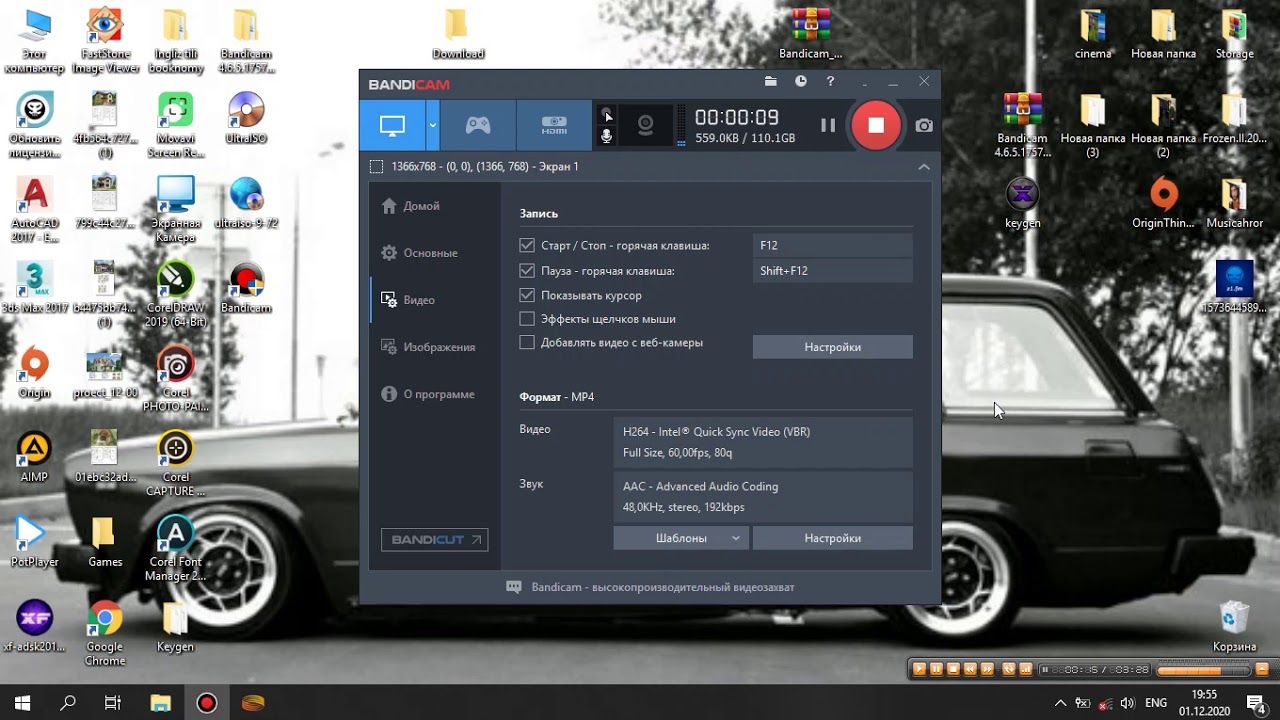
Task: Take a screenshot with the camera icon
Action: point(924,125)
